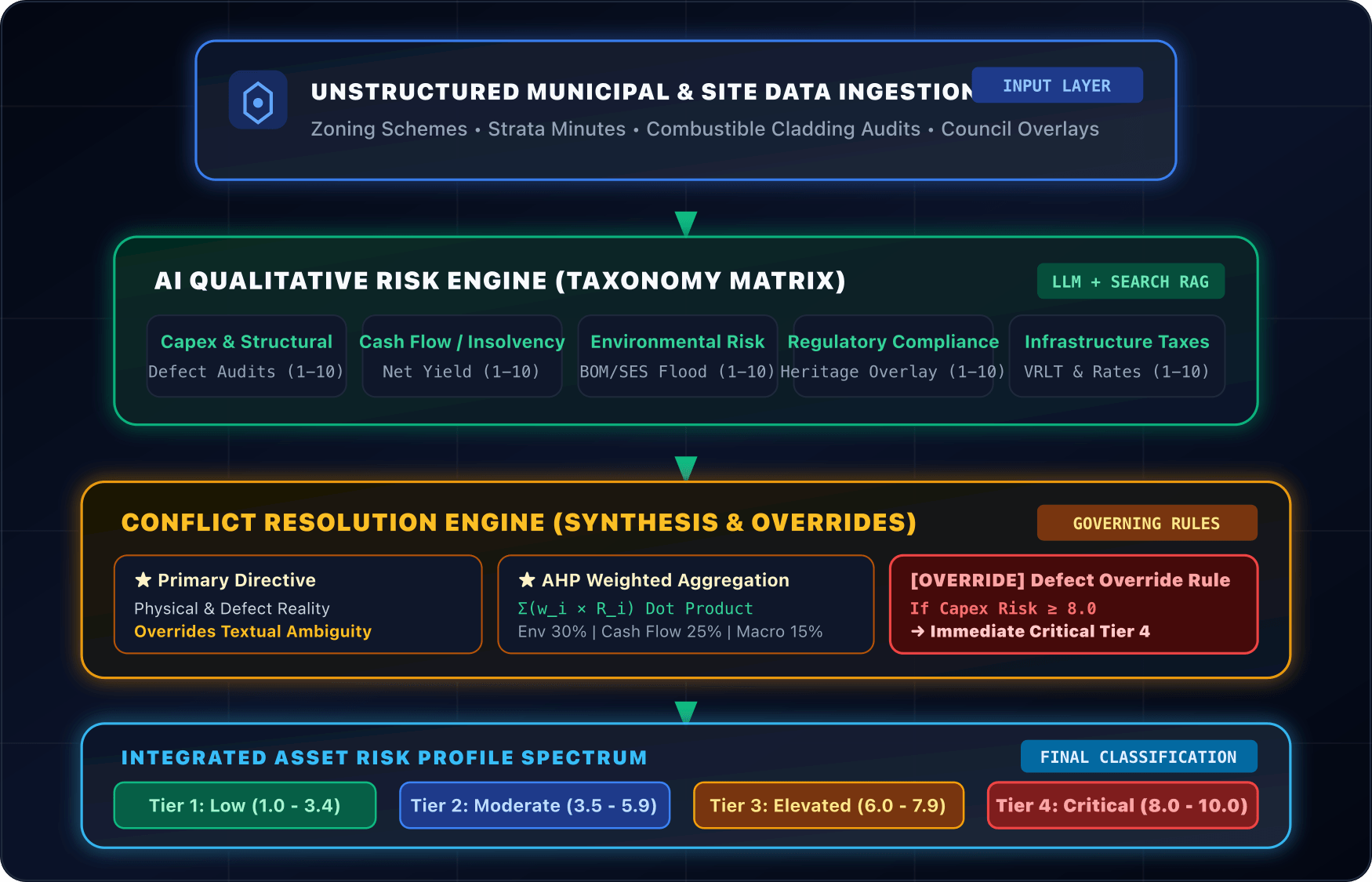
Task: Click the INPUT LAYER badge
Action: pyautogui.click(x=1057, y=85)
